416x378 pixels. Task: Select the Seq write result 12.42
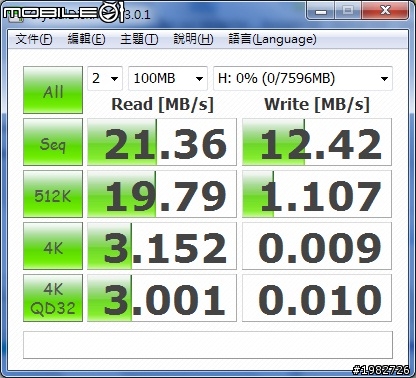pyautogui.click(x=317, y=142)
